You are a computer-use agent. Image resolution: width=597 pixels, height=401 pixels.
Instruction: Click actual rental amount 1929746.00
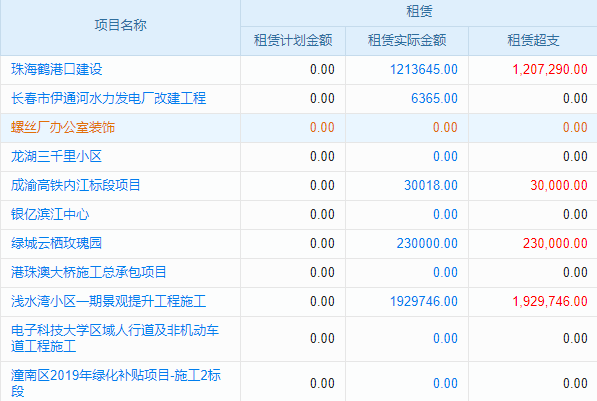pos(424,301)
